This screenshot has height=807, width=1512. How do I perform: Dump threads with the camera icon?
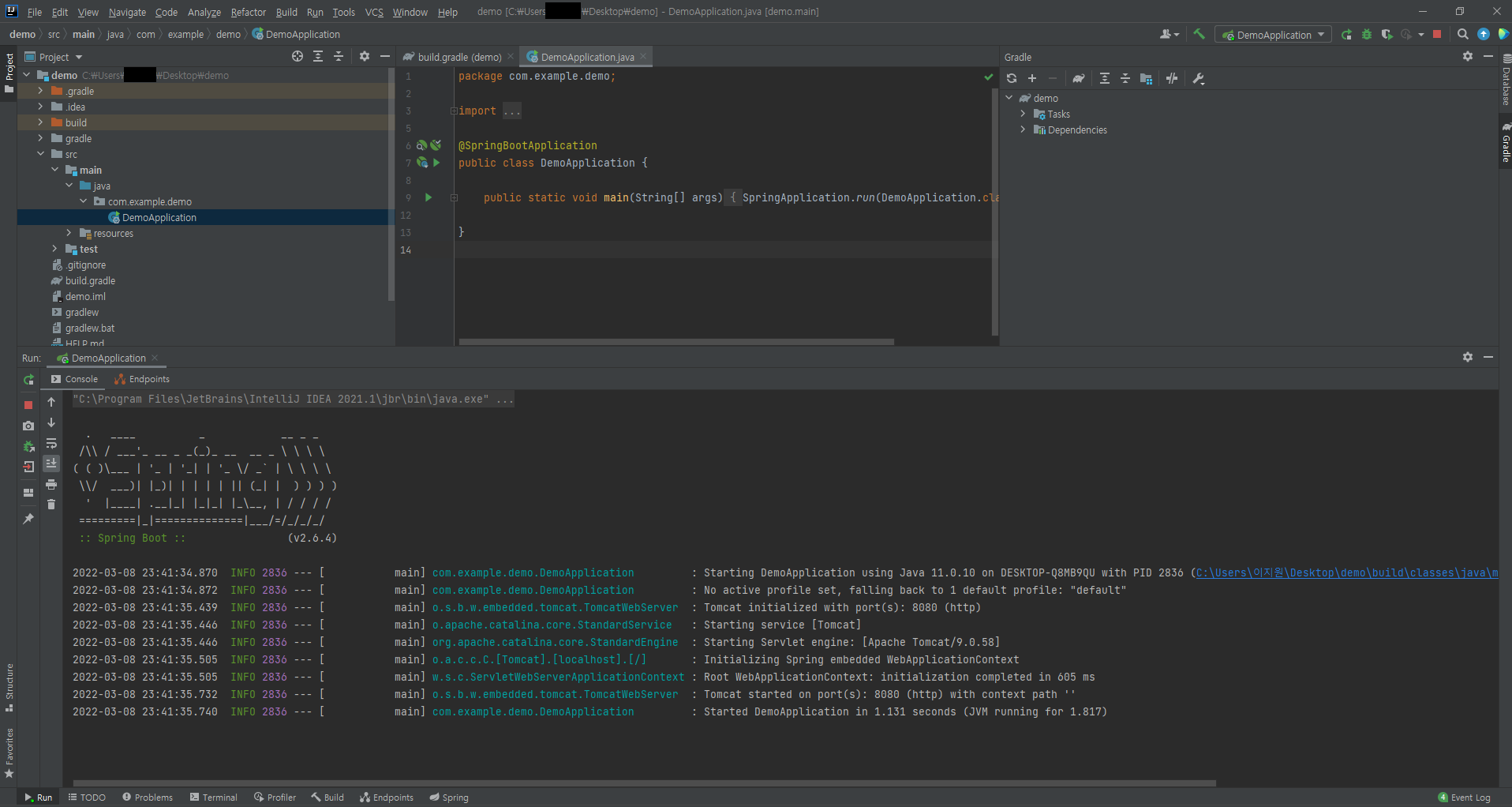coord(28,426)
